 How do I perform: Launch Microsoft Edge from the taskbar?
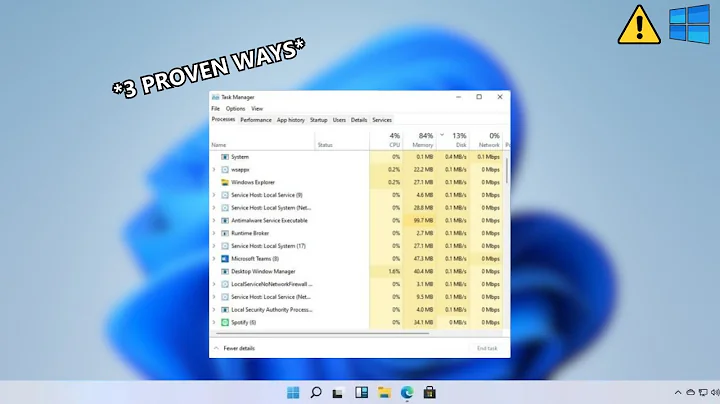coord(407,393)
